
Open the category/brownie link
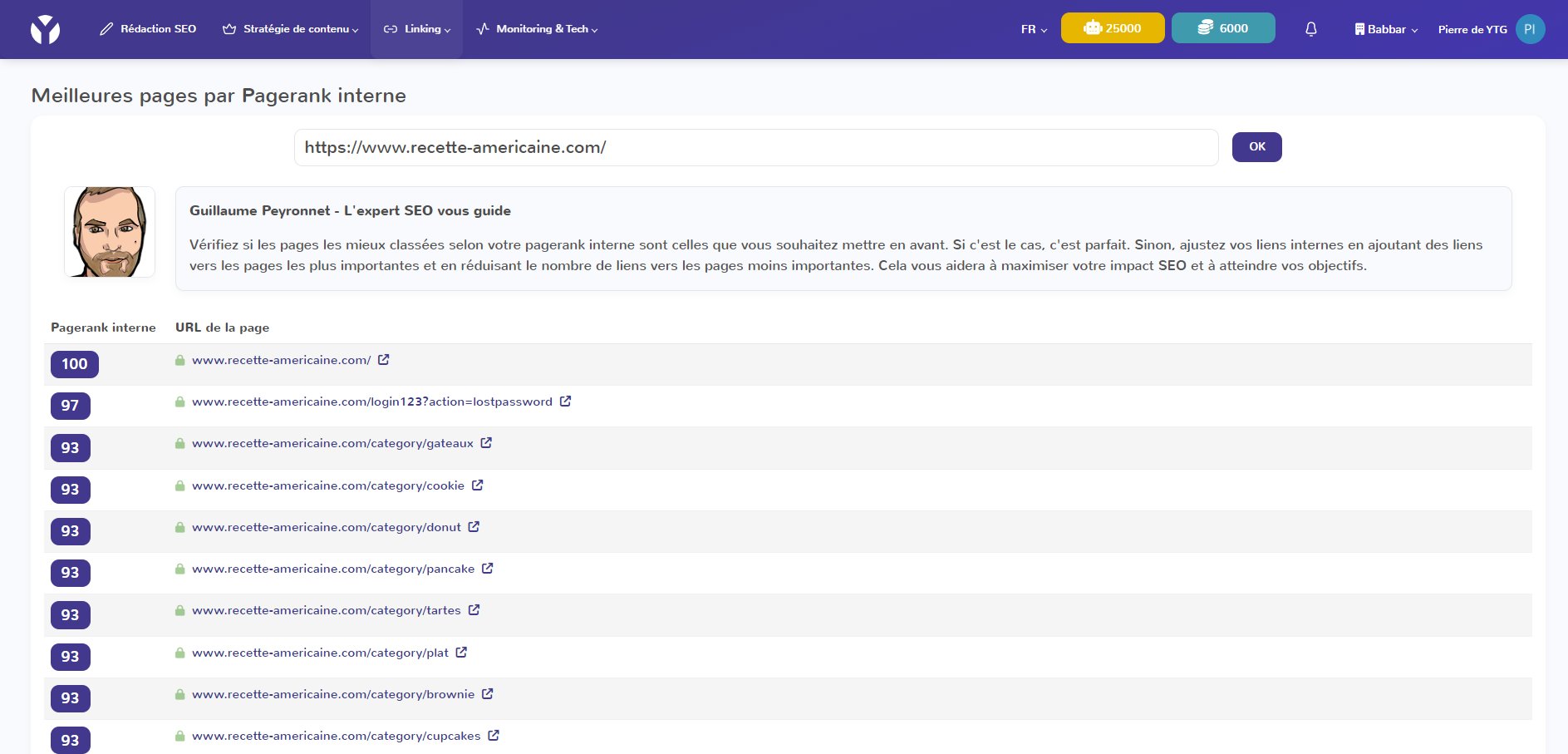point(332,694)
